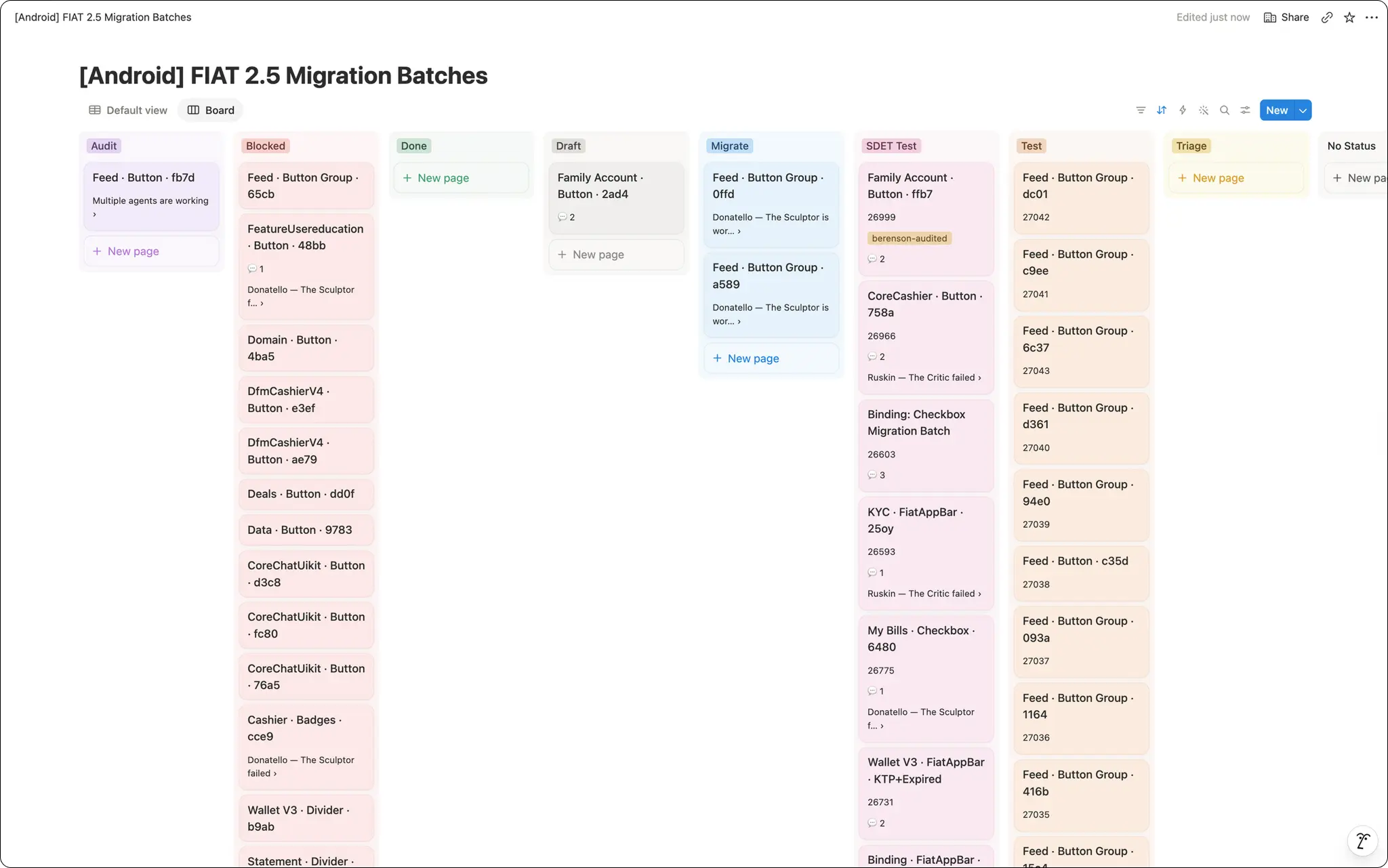The height and width of the screenshot is (868, 1388).
Task: Open the automations lightning bolt icon
Action: (x=1183, y=110)
